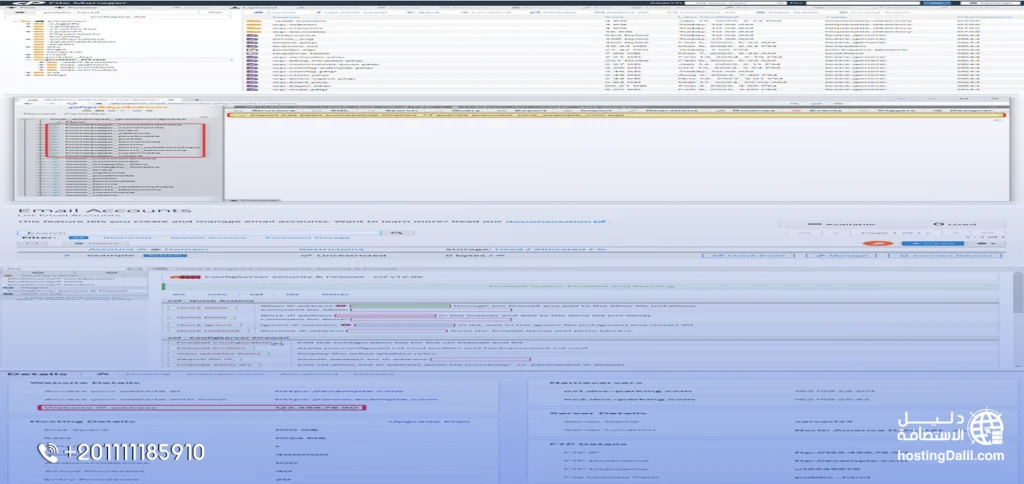
Task: Click Manage for the example email account
Action: pos(843,255)
